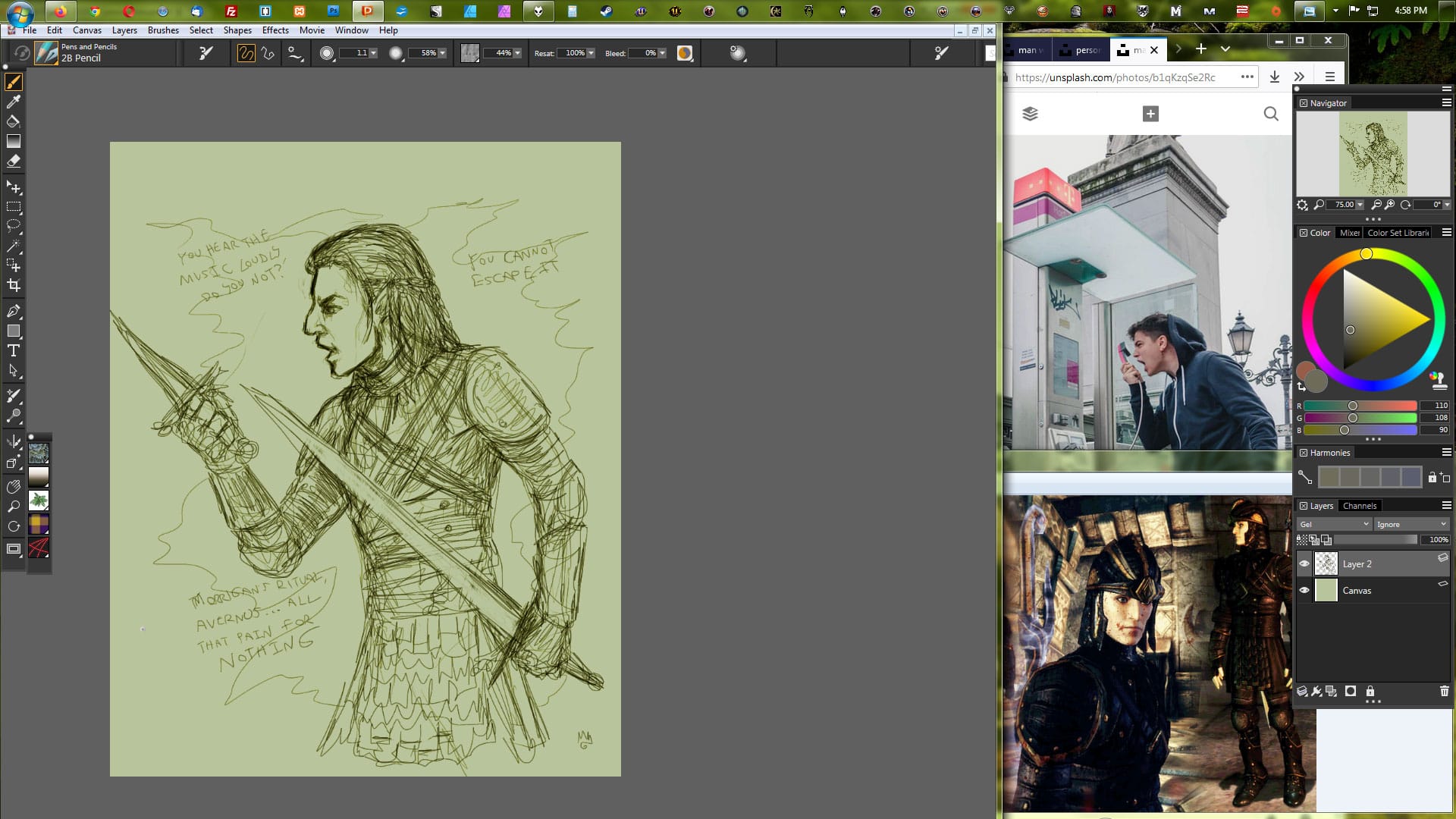Hide Layer 2 visibility eye
This screenshot has width=1456, height=819.
click(1304, 563)
